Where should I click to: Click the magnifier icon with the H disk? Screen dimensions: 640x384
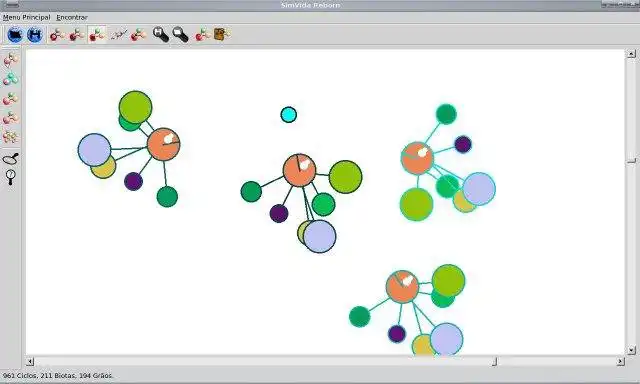(160, 35)
